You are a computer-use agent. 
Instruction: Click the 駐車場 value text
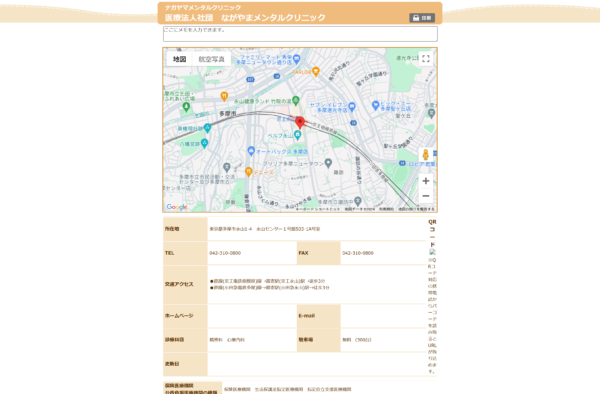[357, 340]
